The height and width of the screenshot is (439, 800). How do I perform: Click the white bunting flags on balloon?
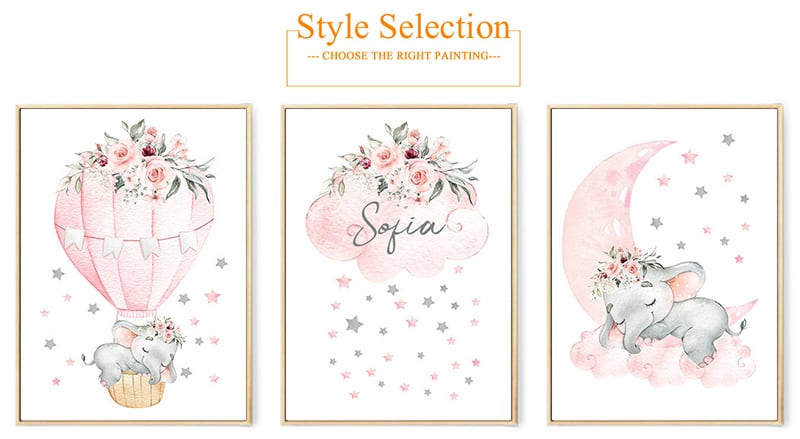click(x=132, y=242)
